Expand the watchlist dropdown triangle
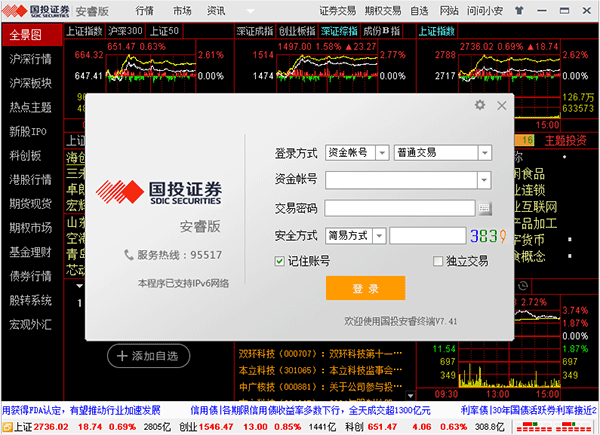Viewport: 600px width, 435px height. coord(79,286)
